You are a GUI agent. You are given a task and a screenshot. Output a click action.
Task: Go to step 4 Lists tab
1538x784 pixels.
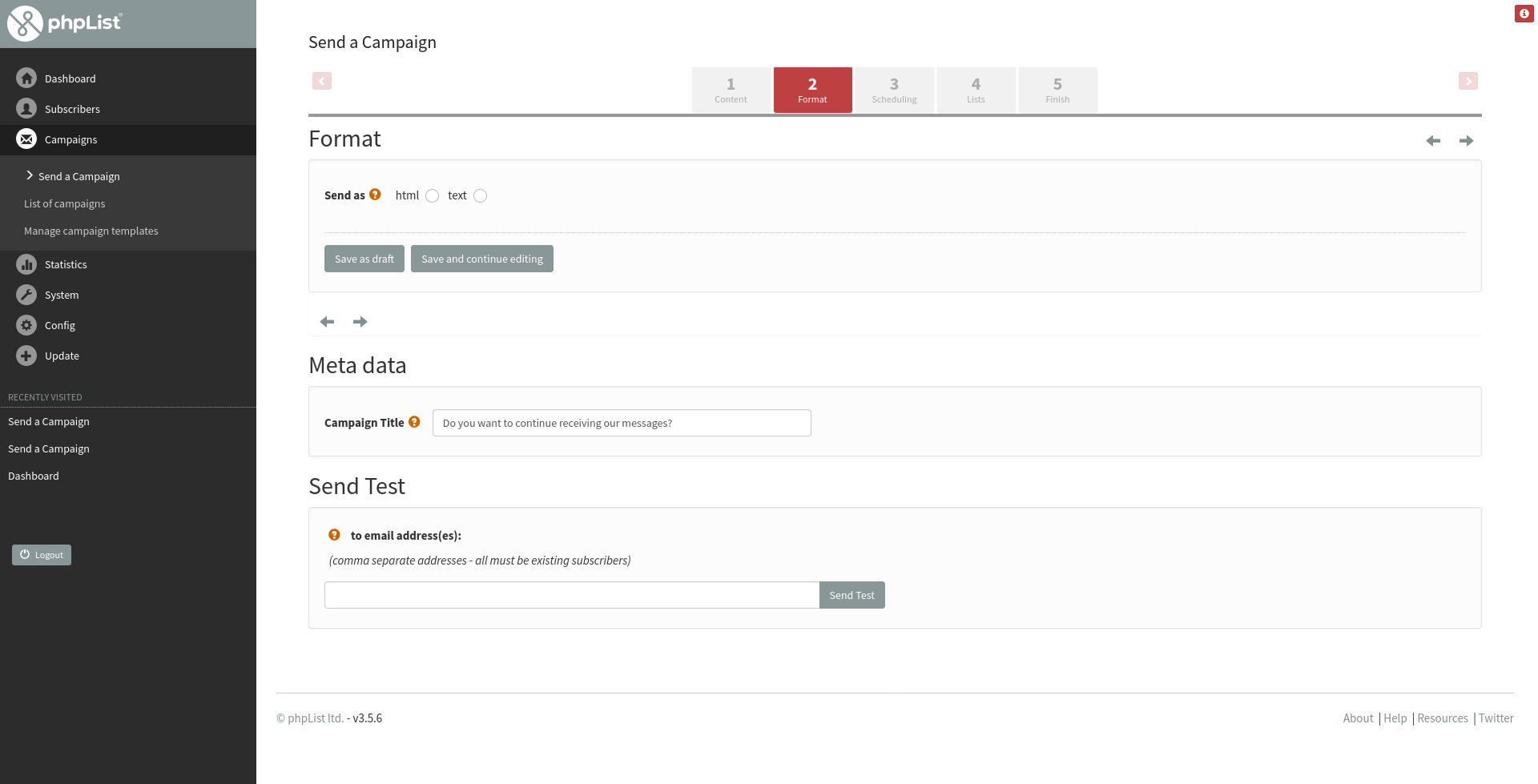(x=976, y=90)
